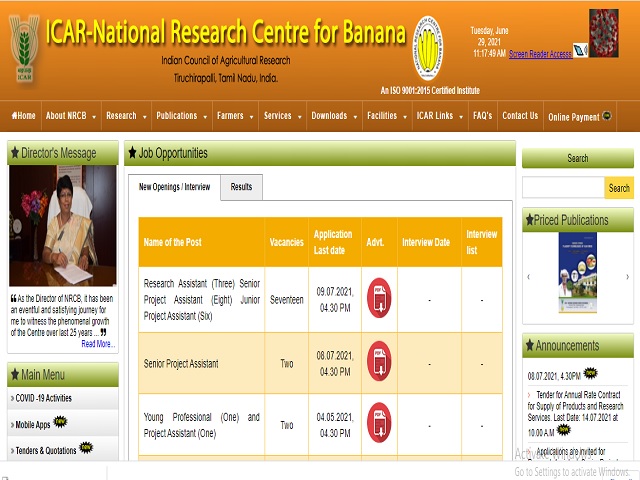Screen dimensions: 640x480
Task: Download PDF advert for Senior Project Assistant
Action: coord(379,361)
